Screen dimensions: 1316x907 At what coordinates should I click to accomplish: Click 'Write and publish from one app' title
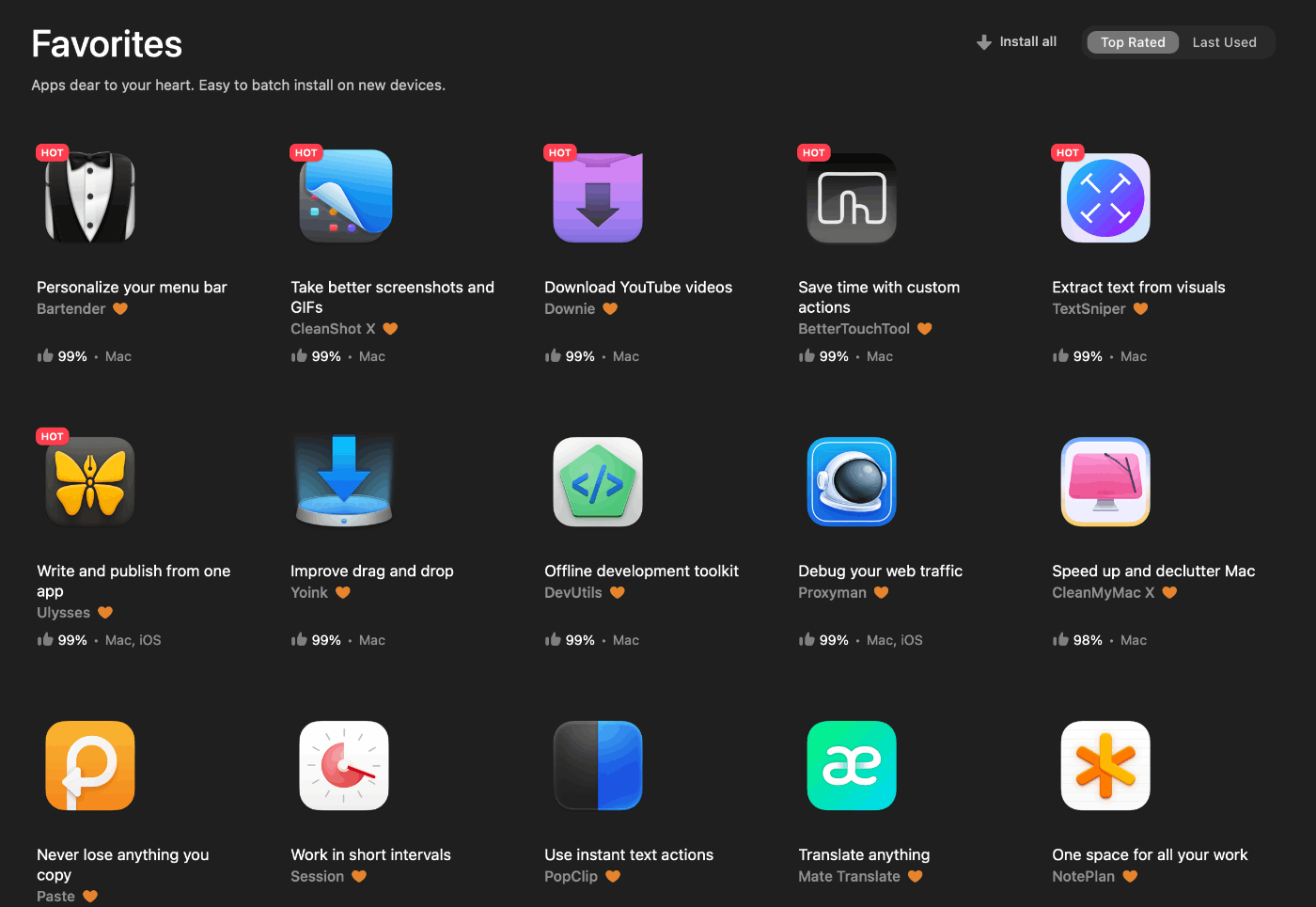point(133,581)
